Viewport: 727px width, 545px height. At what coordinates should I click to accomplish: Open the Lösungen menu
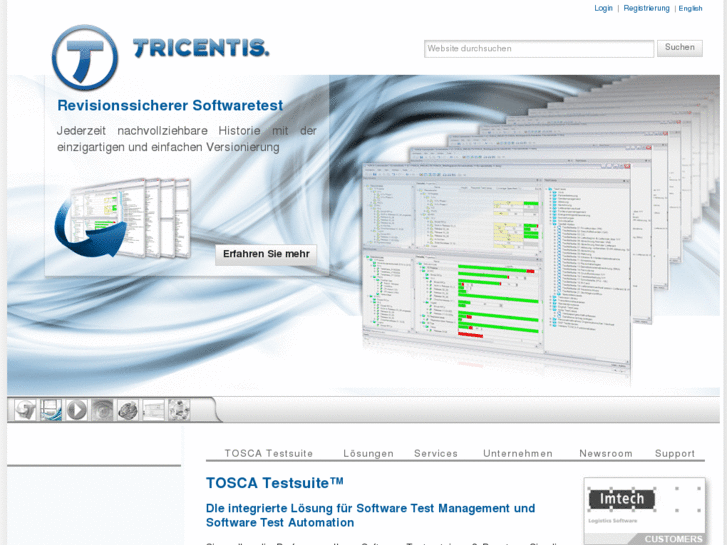pyautogui.click(x=369, y=454)
